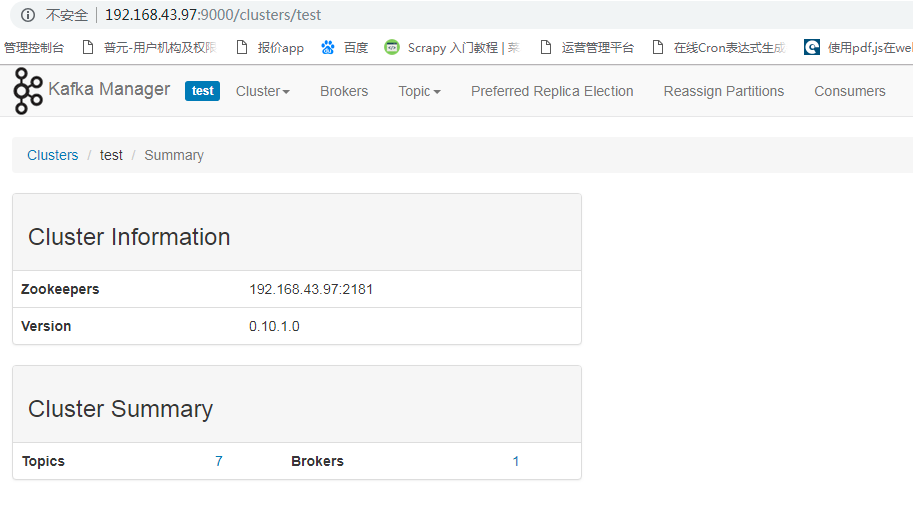Open the 百度 bookmark
913x518 pixels.
pos(345,48)
